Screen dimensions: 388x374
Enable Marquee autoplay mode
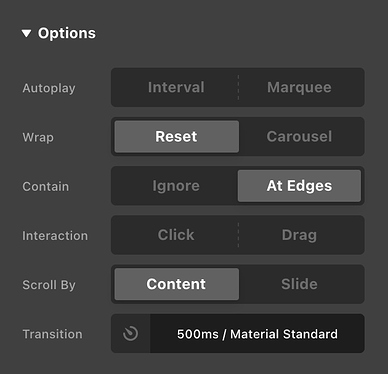(x=299, y=87)
